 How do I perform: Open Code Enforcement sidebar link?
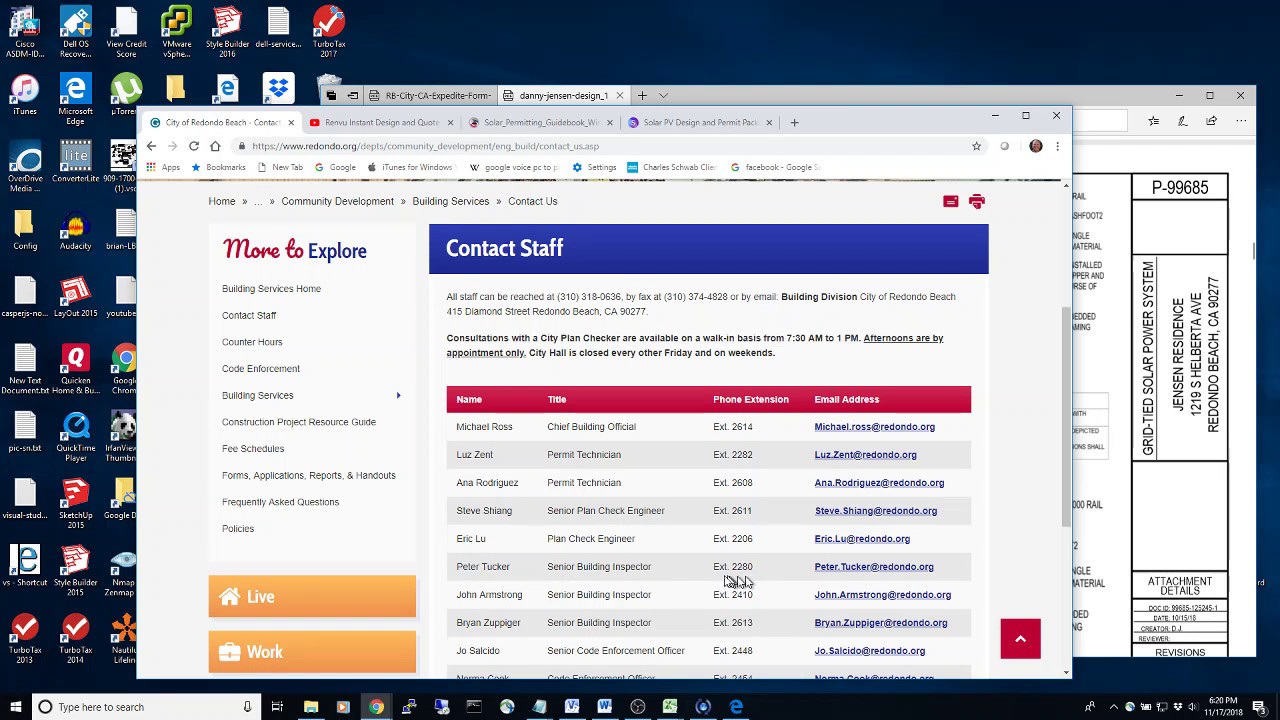tap(261, 369)
